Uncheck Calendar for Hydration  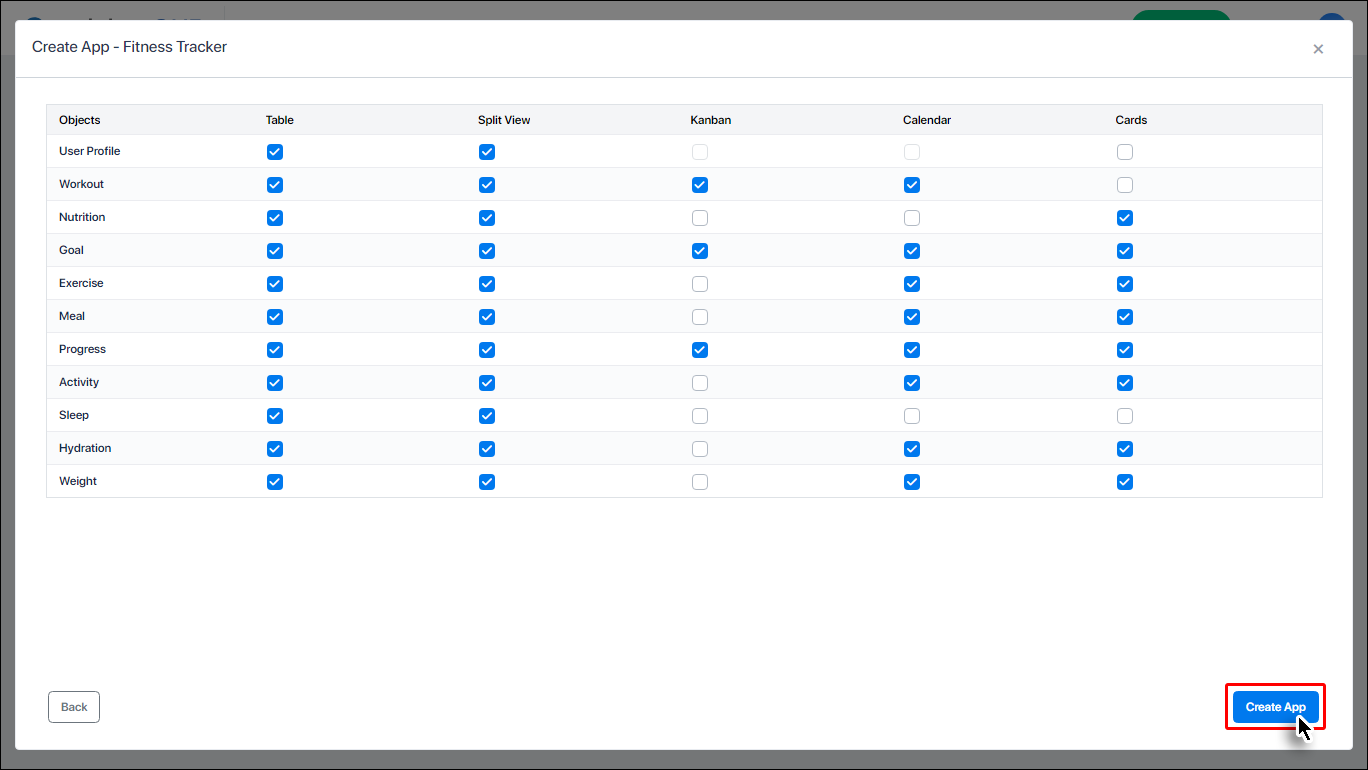pyautogui.click(x=912, y=449)
